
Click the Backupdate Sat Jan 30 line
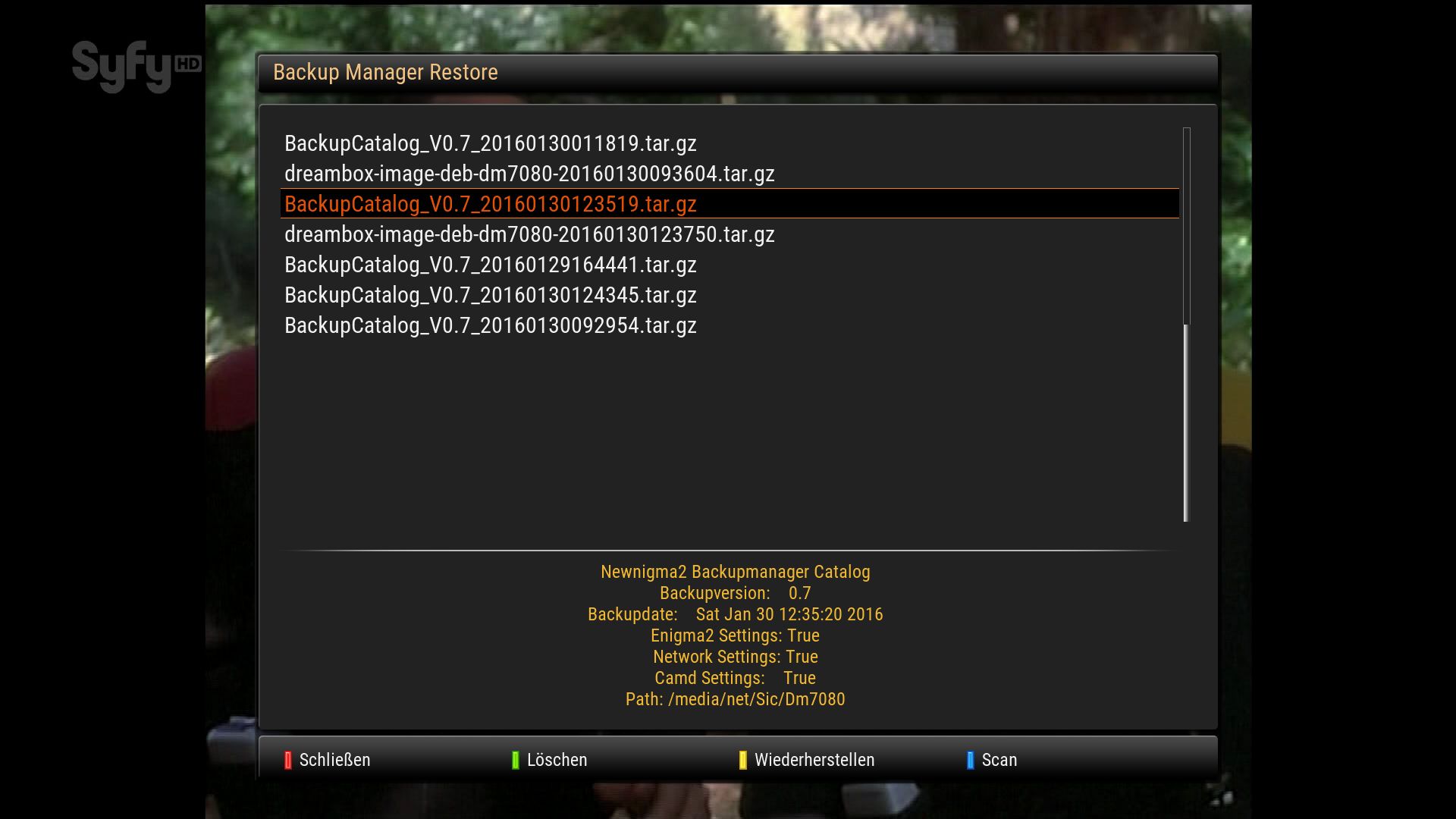click(735, 614)
